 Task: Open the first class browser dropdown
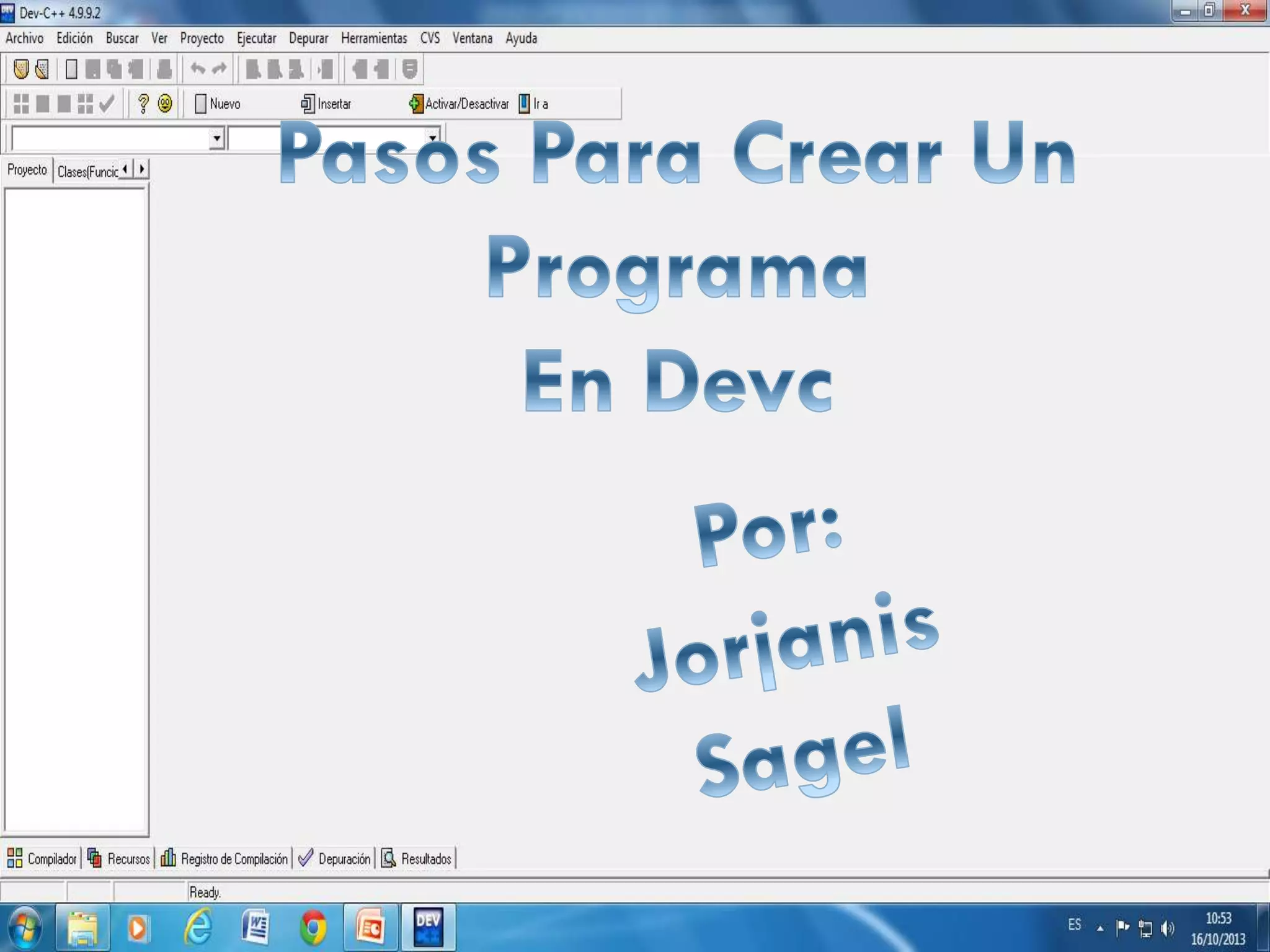click(216, 138)
